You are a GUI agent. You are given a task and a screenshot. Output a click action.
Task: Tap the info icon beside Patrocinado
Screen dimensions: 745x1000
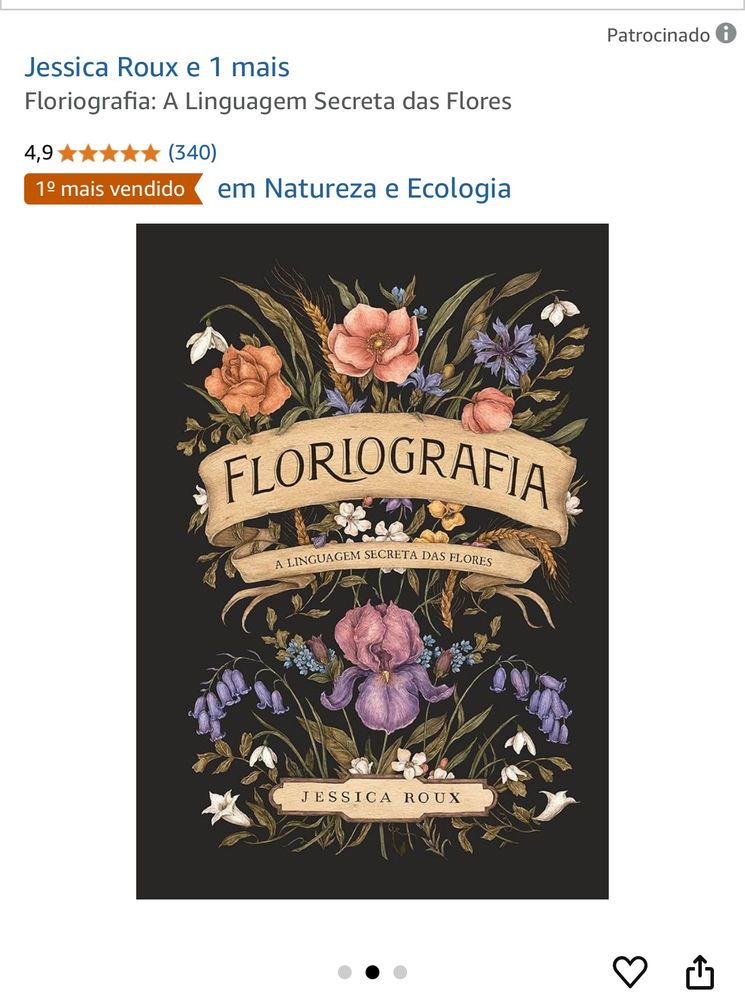pyautogui.click(x=726, y=33)
